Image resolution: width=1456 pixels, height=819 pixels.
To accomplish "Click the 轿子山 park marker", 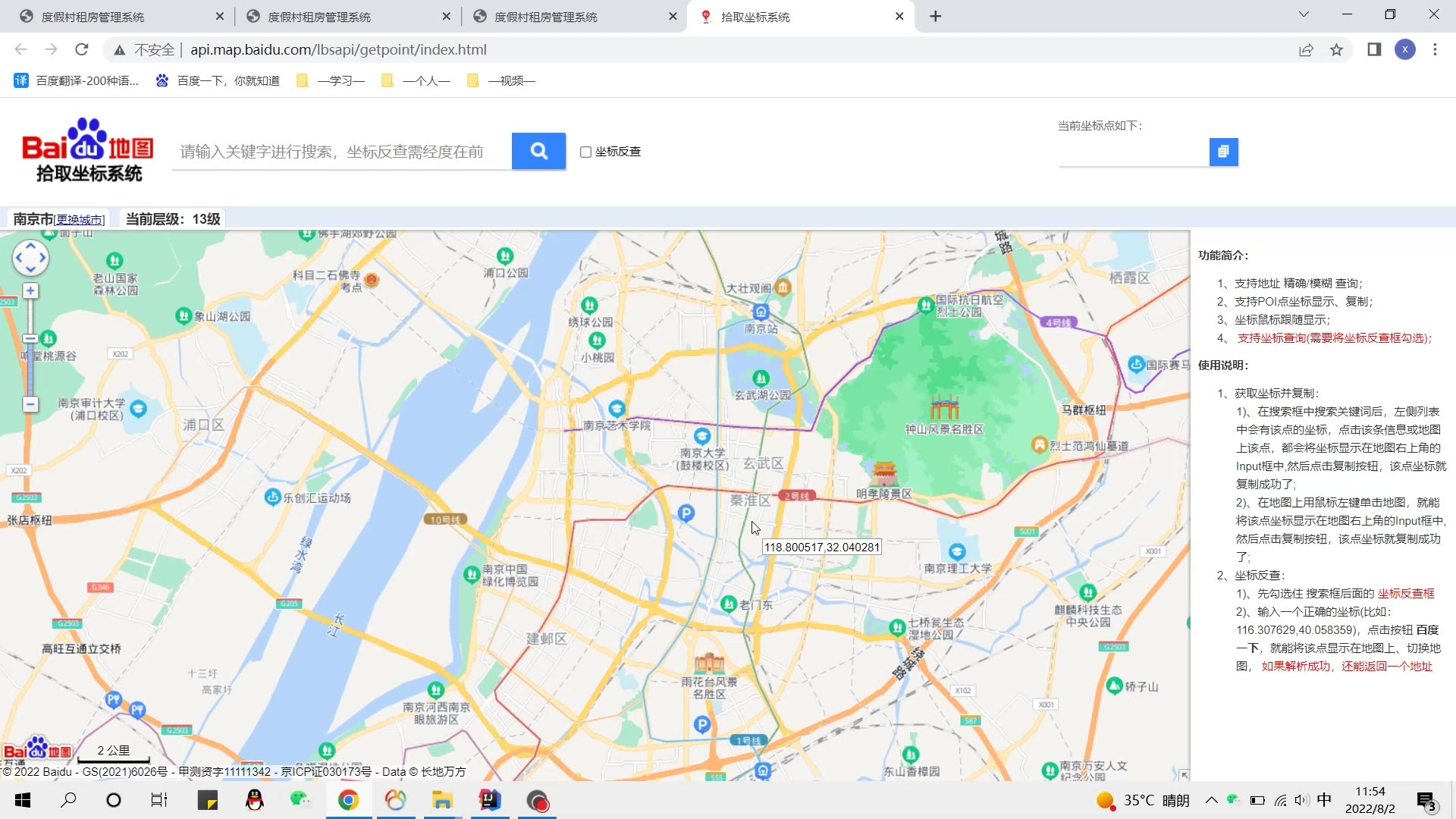I will (x=1114, y=686).
